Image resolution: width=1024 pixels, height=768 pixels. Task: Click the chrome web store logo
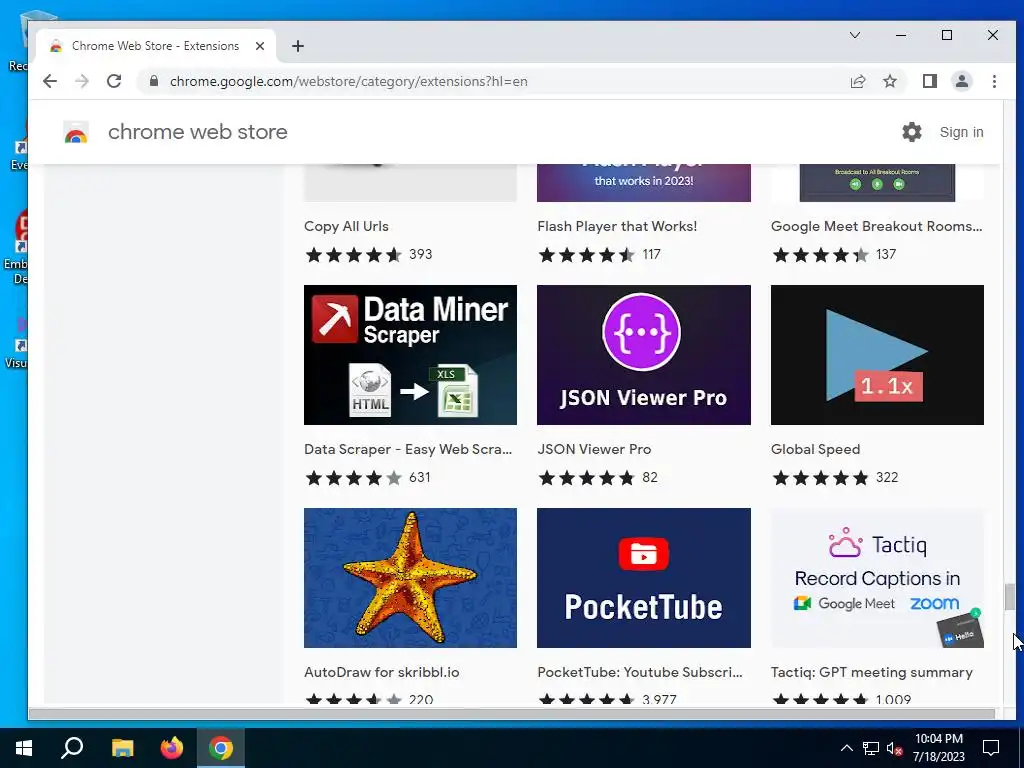pos(76,132)
